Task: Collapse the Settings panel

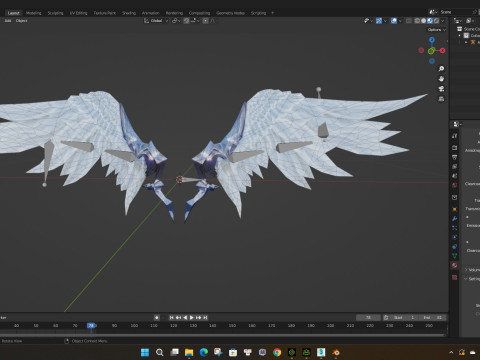Action: click(x=466, y=279)
